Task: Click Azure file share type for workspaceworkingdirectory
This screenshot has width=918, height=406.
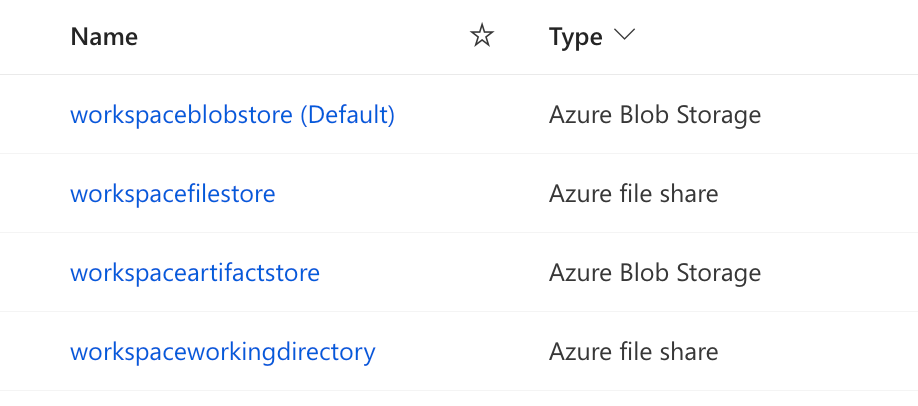Action: pyautogui.click(x=633, y=351)
